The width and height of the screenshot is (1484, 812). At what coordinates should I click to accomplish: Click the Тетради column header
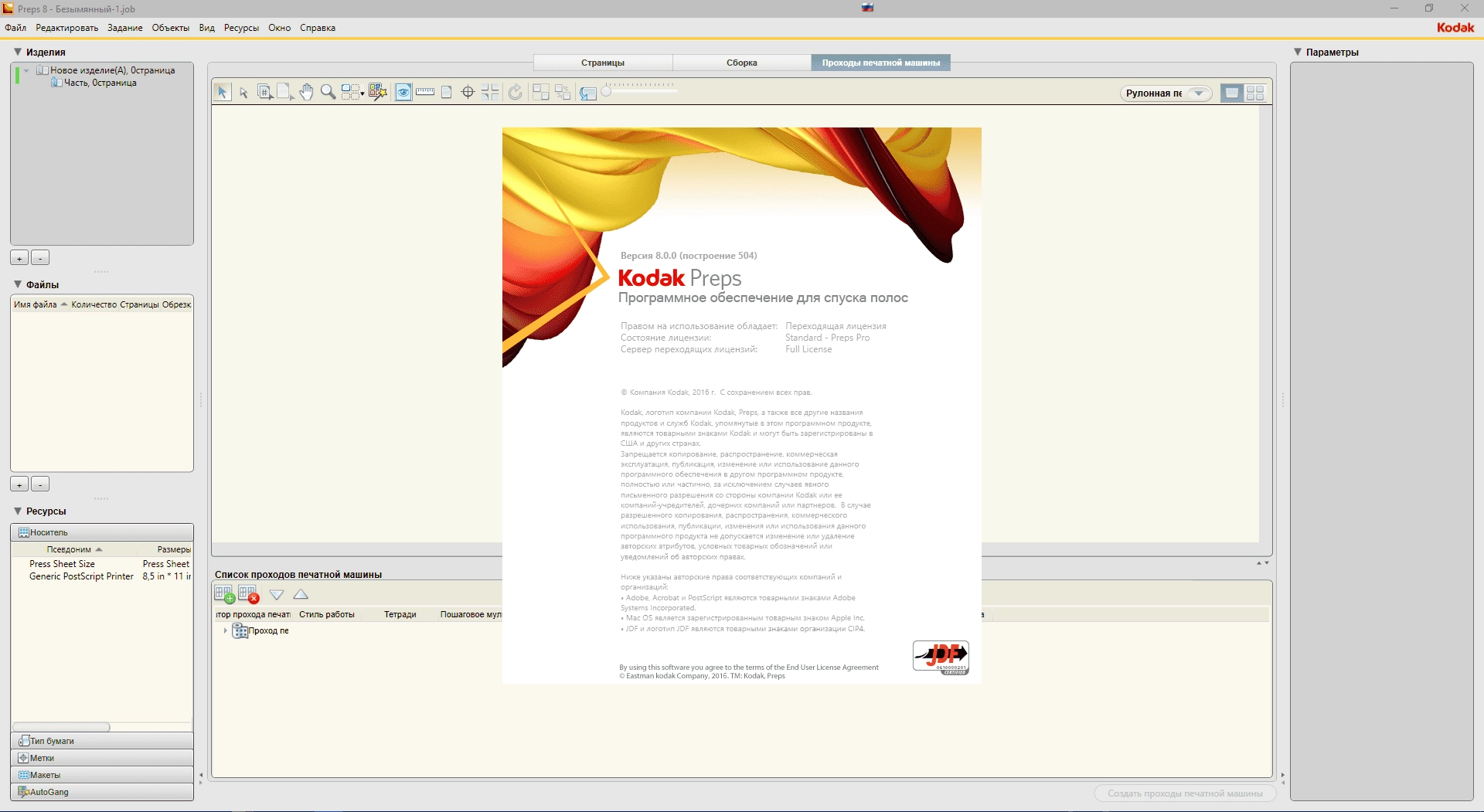[x=400, y=615]
